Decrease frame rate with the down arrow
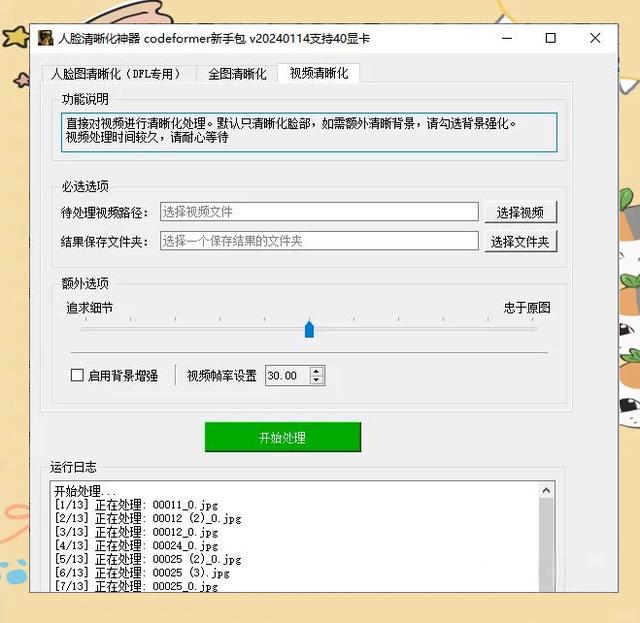Screen dimensions: 640x623 click(x=317, y=380)
